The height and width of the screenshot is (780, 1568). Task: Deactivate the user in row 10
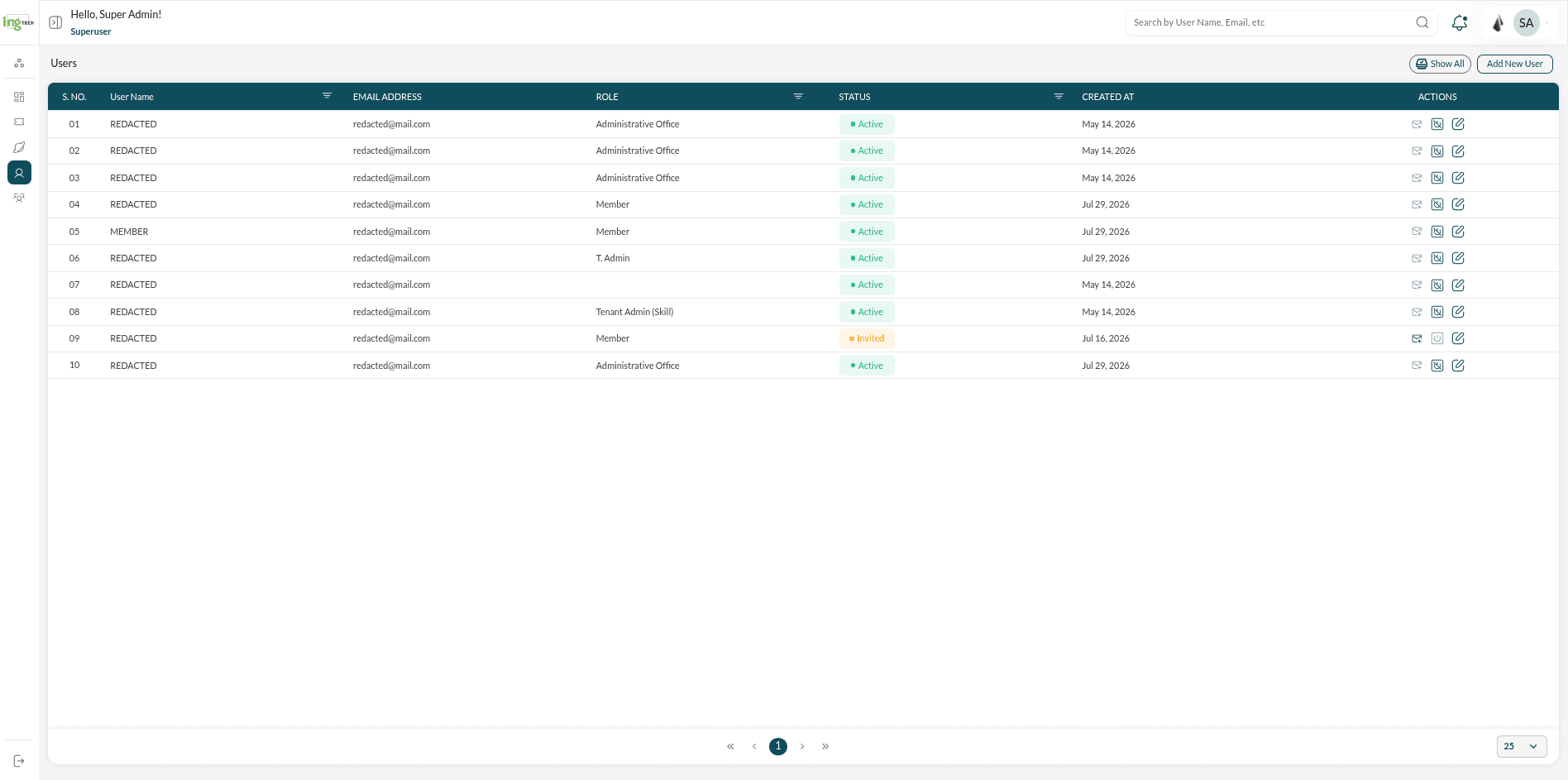[1437, 366]
